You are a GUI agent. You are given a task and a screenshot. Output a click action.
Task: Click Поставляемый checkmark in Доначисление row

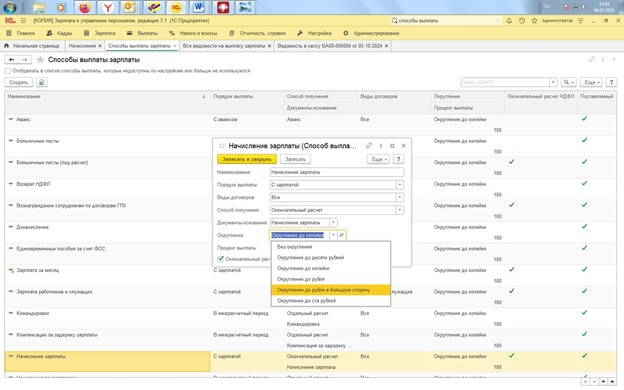point(584,226)
